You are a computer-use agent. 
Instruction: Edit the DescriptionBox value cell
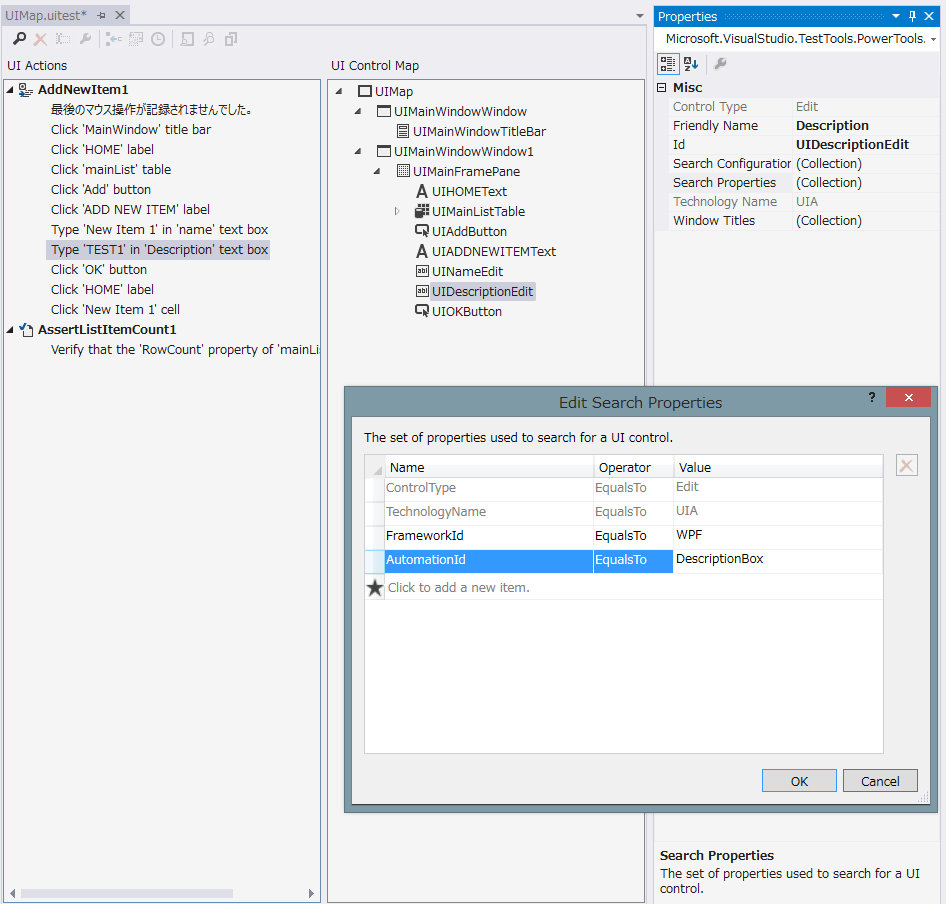(x=778, y=559)
